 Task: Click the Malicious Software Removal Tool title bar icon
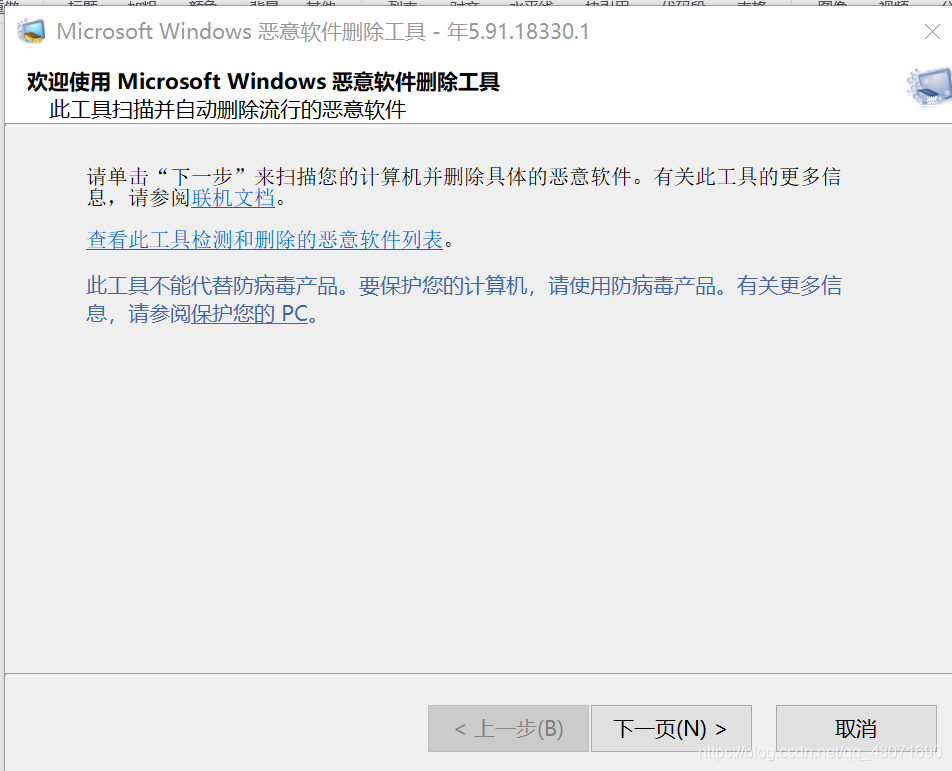(31, 31)
